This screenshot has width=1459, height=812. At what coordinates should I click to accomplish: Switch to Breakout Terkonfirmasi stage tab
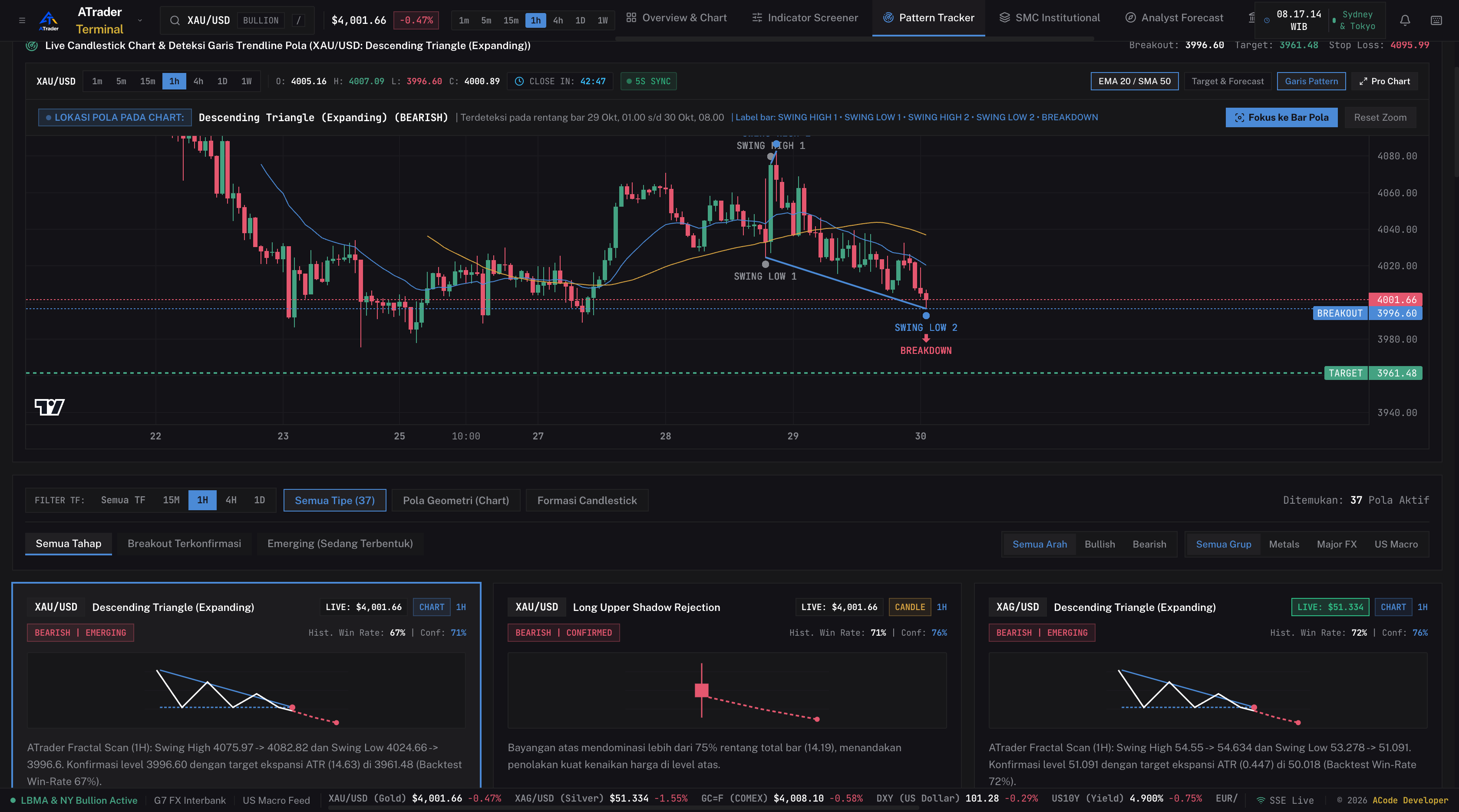pos(184,544)
